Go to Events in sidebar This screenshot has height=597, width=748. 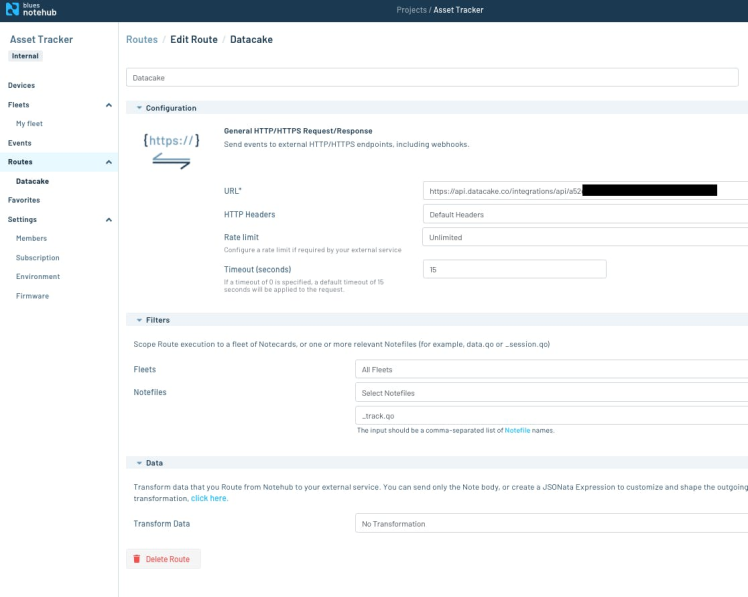click(x=20, y=143)
